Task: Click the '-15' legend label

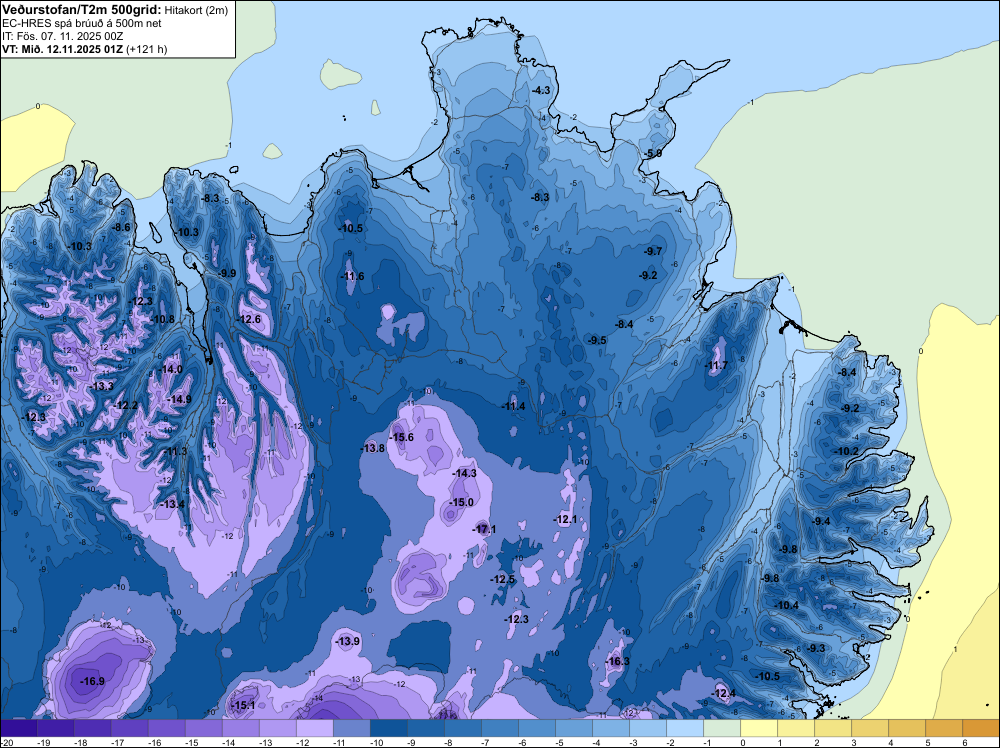Action: point(191,742)
